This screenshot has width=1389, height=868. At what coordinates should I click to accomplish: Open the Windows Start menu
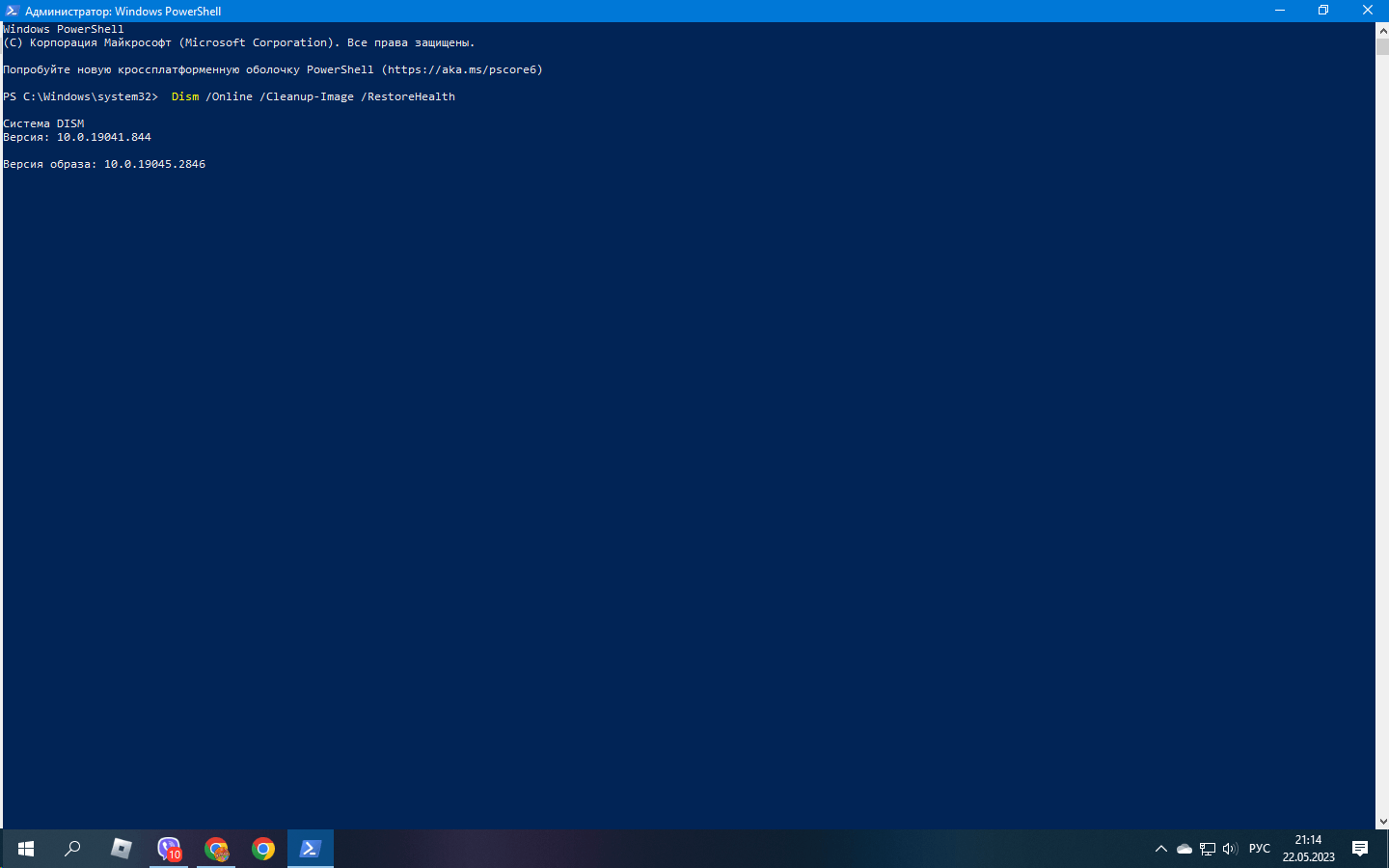point(26,849)
